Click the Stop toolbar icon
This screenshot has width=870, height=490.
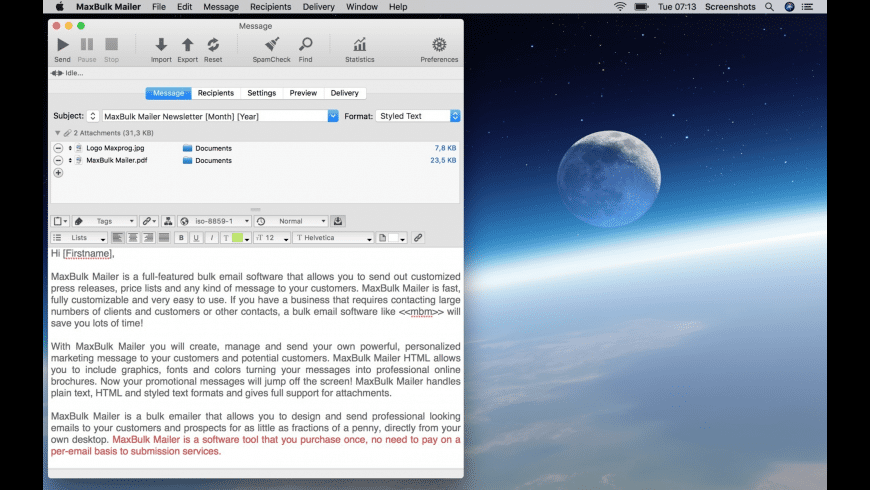tap(112, 44)
